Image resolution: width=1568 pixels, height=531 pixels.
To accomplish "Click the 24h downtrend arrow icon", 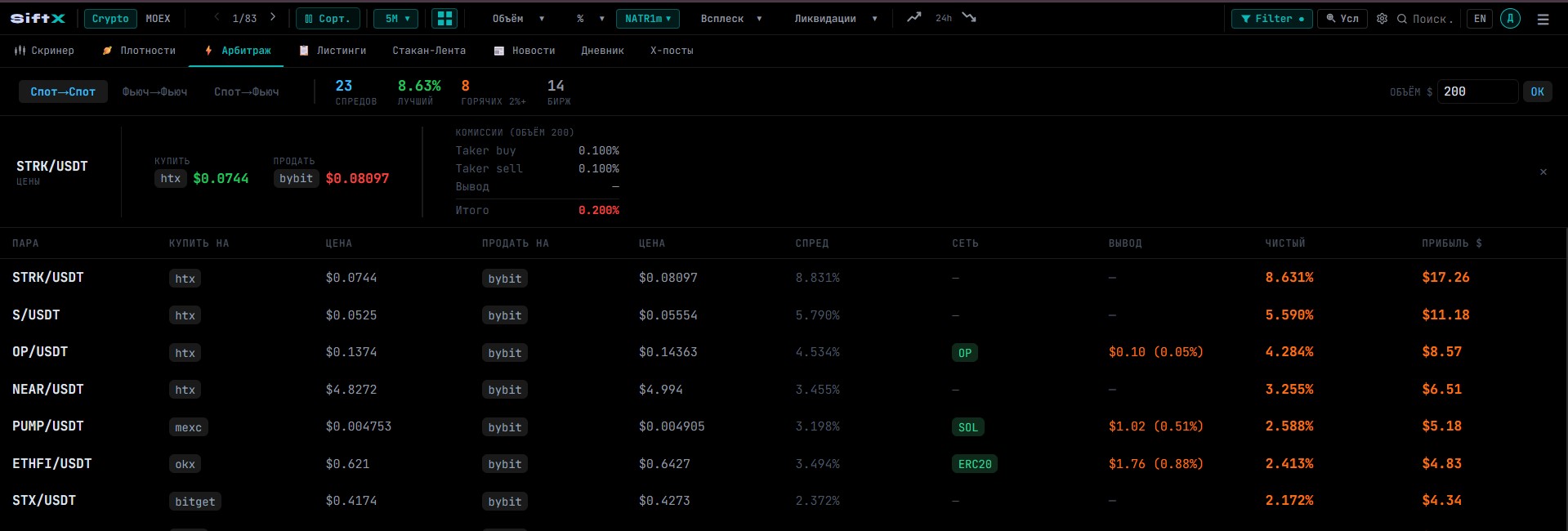I will [969, 17].
